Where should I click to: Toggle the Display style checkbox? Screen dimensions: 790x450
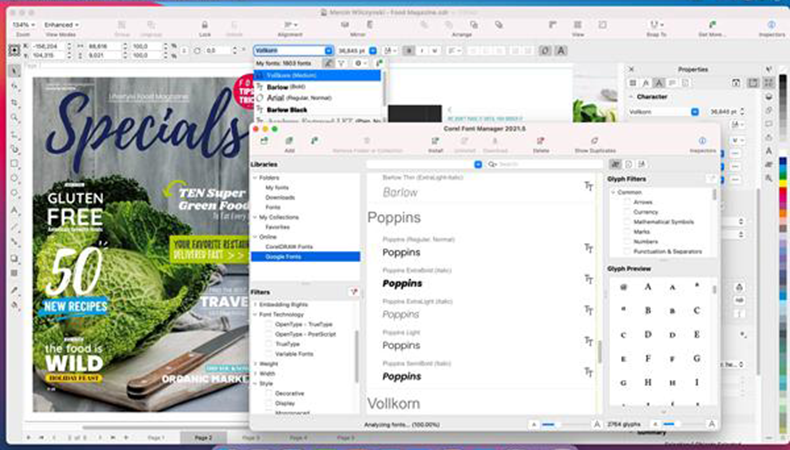point(268,403)
